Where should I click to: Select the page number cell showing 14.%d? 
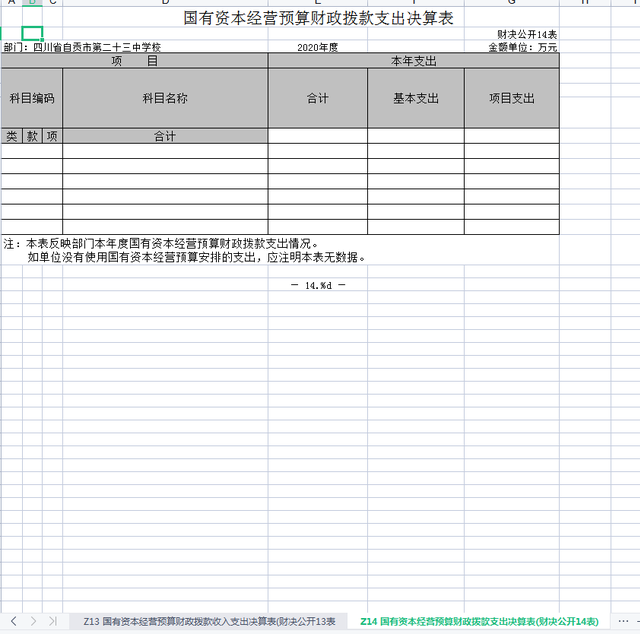(x=318, y=285)
